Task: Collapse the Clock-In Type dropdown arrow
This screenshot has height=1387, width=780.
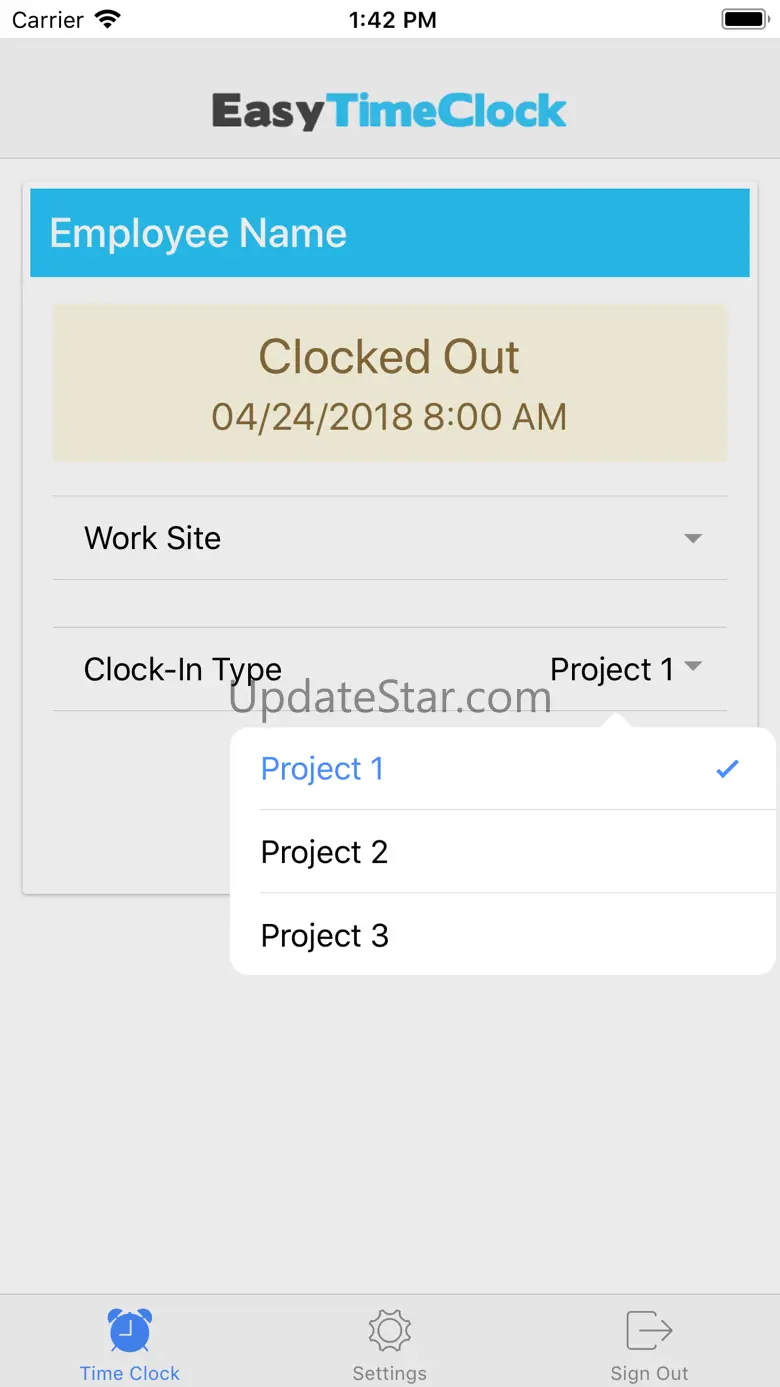Action: 693,666
